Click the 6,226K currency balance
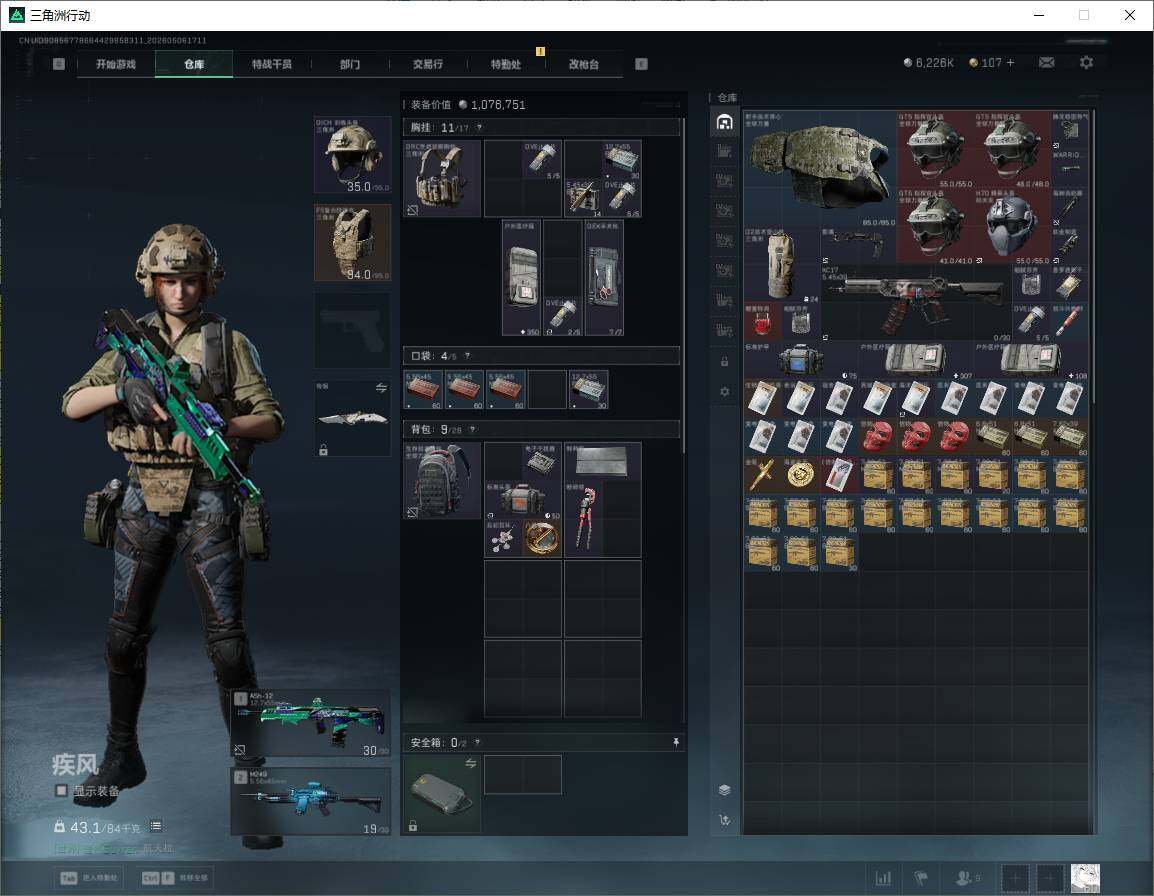1154x896 pixels. pyautogui.click(x=929, y=63)
